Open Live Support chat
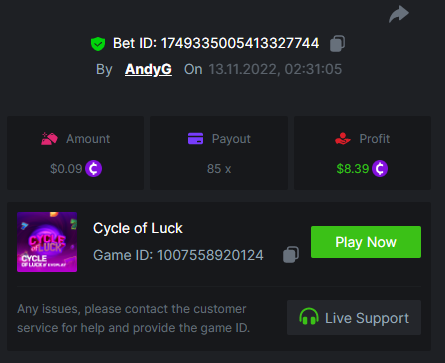Image resolution: width=445 pixels, height=363 pixels. click(354, 317)
